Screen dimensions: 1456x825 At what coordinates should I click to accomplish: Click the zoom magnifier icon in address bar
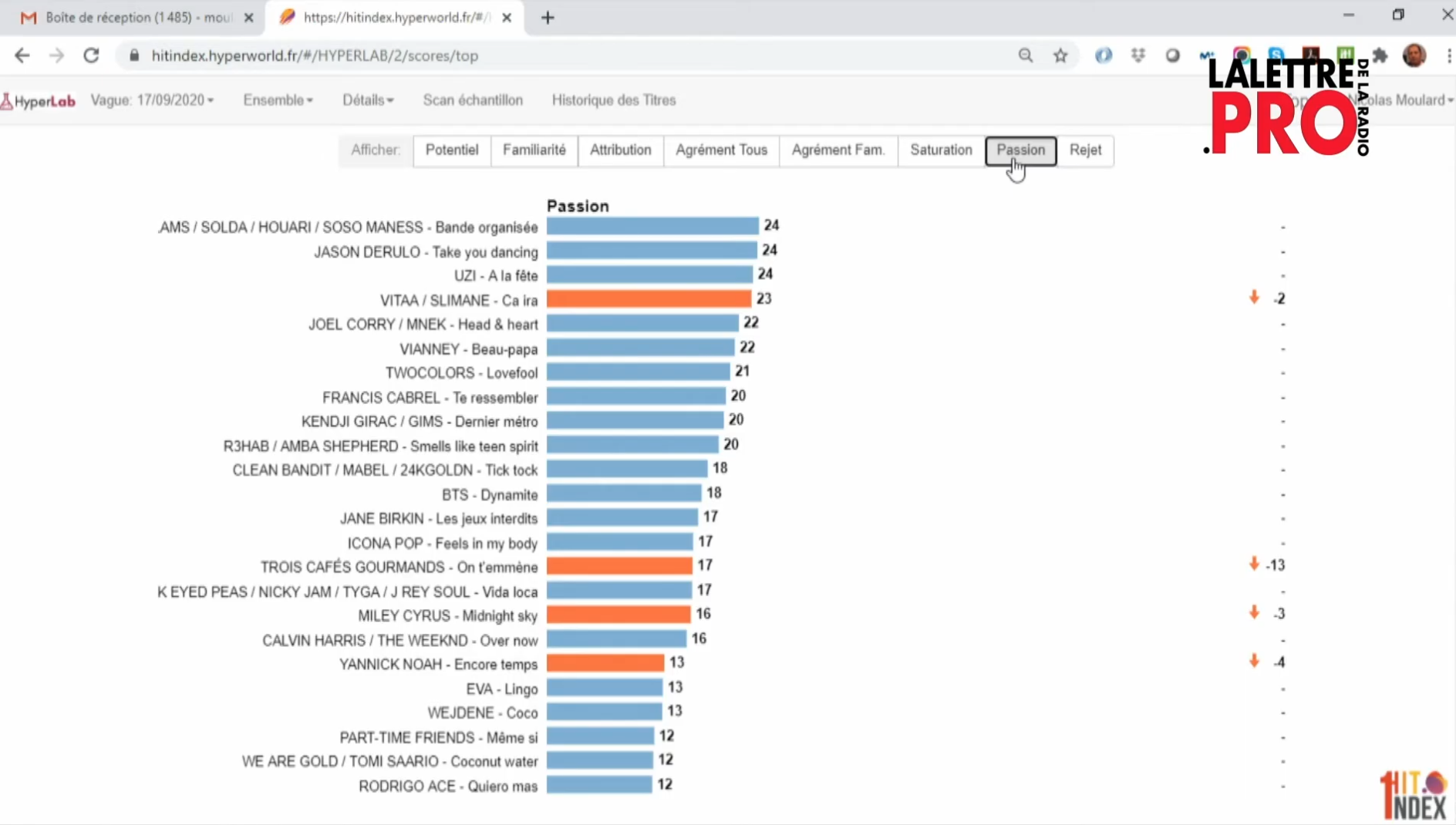coord(1025,56)
